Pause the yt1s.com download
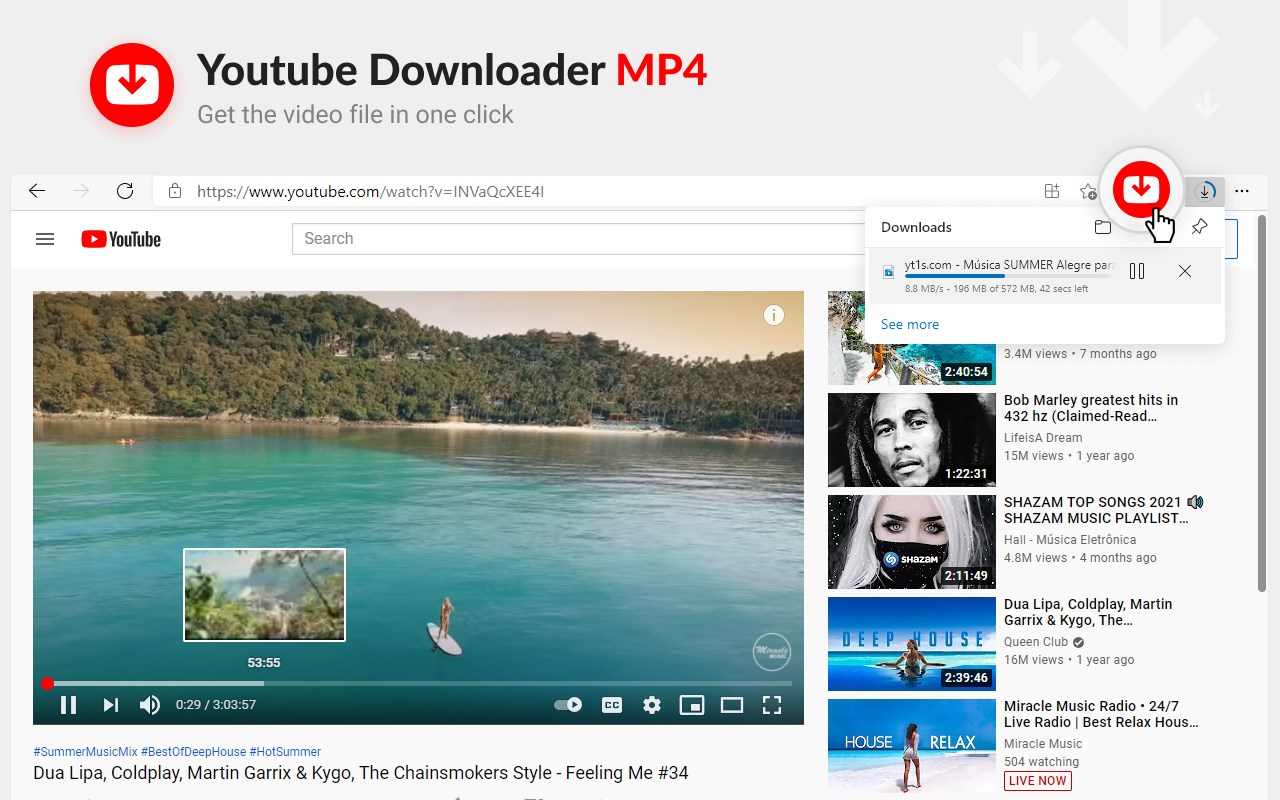Viewport: 1280px width, 800px height. (x=1137, y=271)
